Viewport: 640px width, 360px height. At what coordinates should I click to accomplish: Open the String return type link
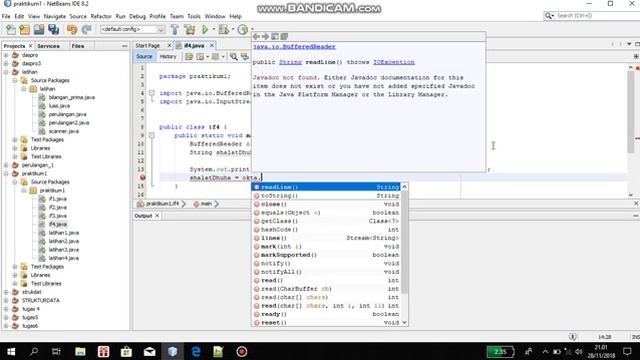(290, 62)
